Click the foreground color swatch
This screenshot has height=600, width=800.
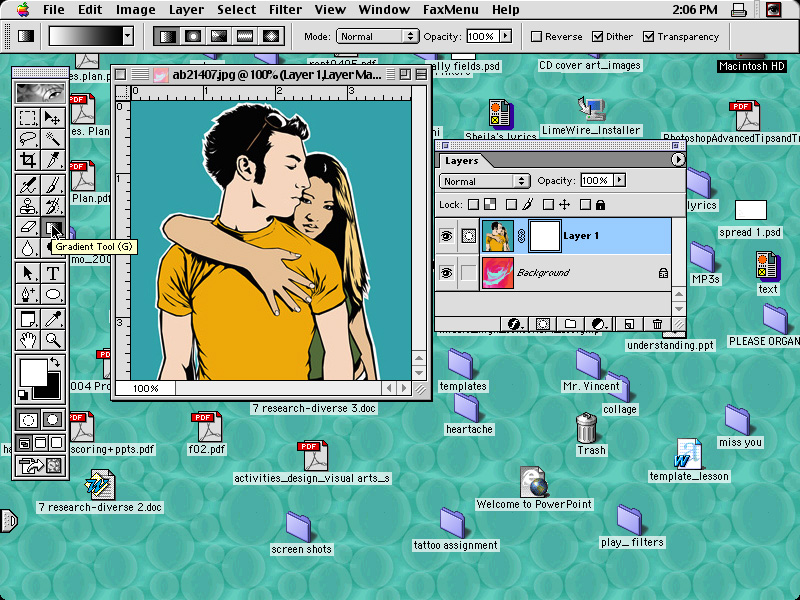tap(33, 372)
